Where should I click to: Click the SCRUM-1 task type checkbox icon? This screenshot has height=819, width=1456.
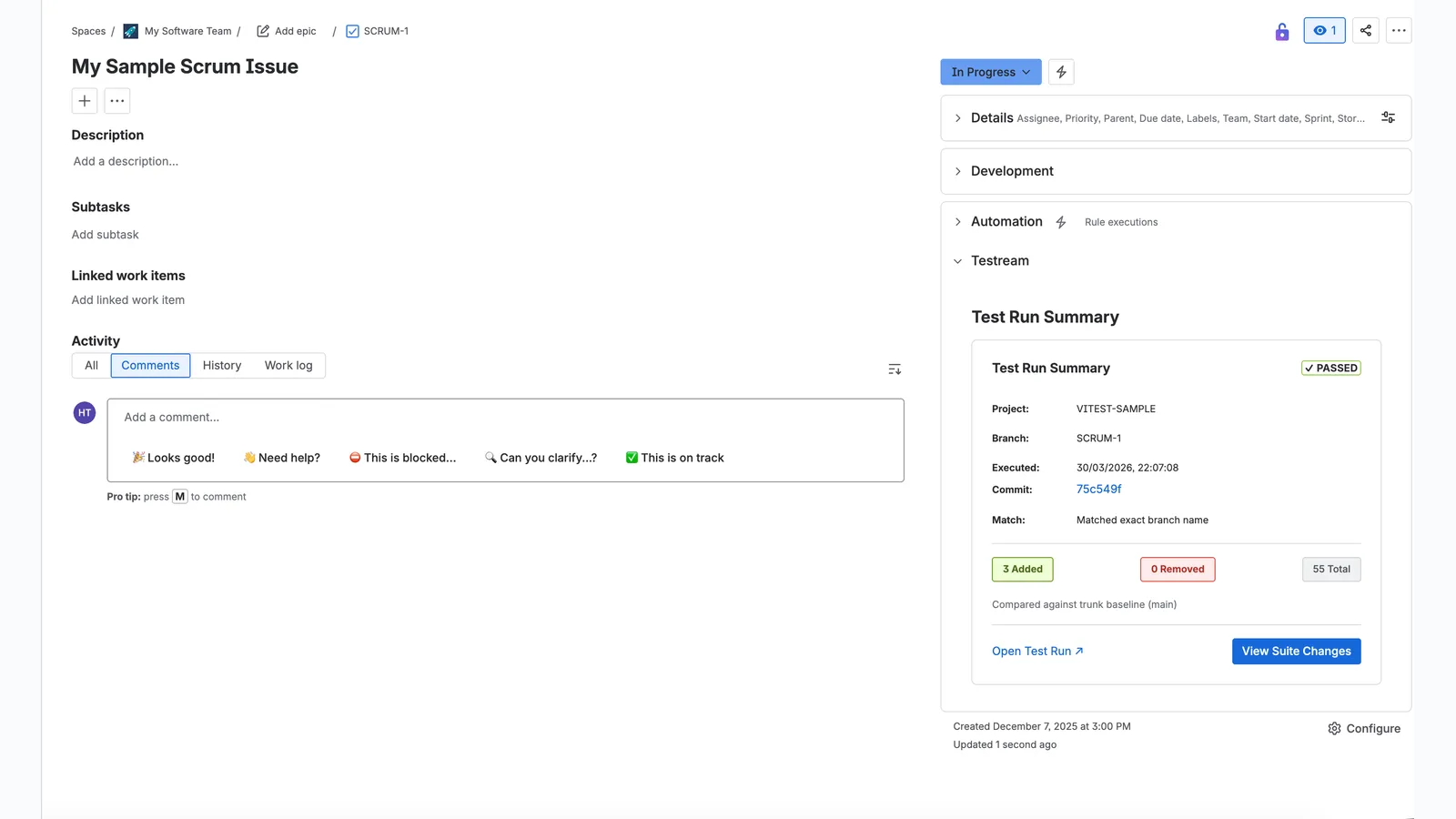coord(352,31)
